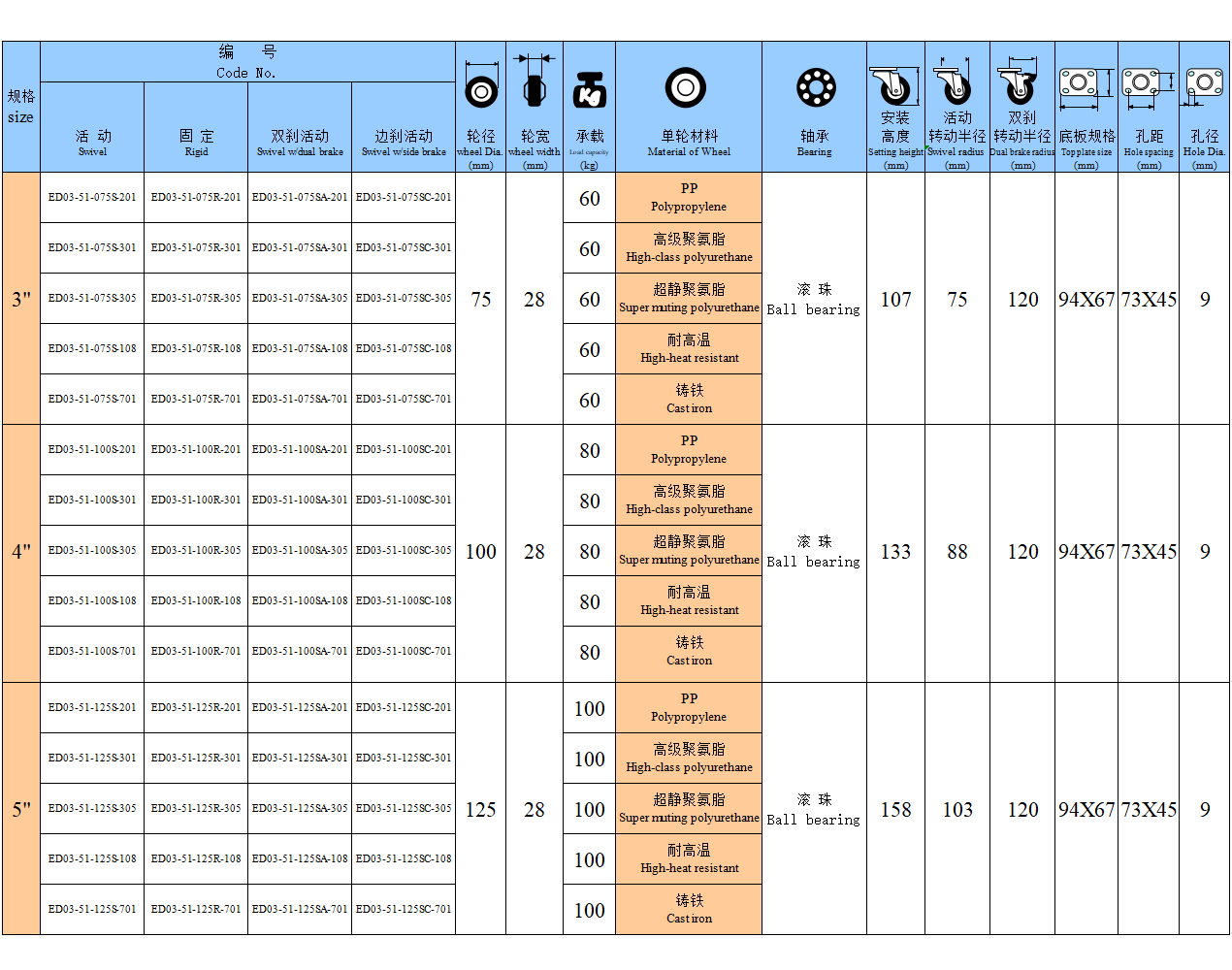Click Cast iron in the 5" group
The width and height of the screenshot is (1232, 970).
pyautogui.click(x=689, y=910)
